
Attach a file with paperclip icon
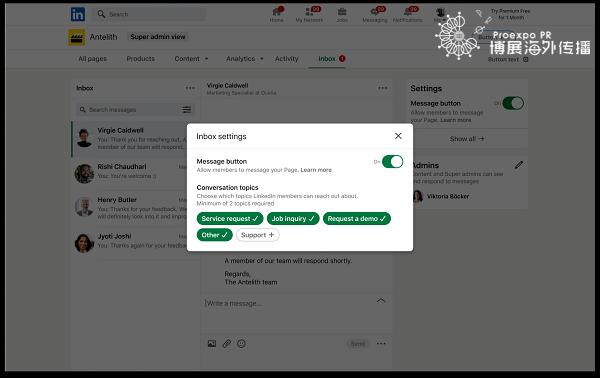point(227,344)
